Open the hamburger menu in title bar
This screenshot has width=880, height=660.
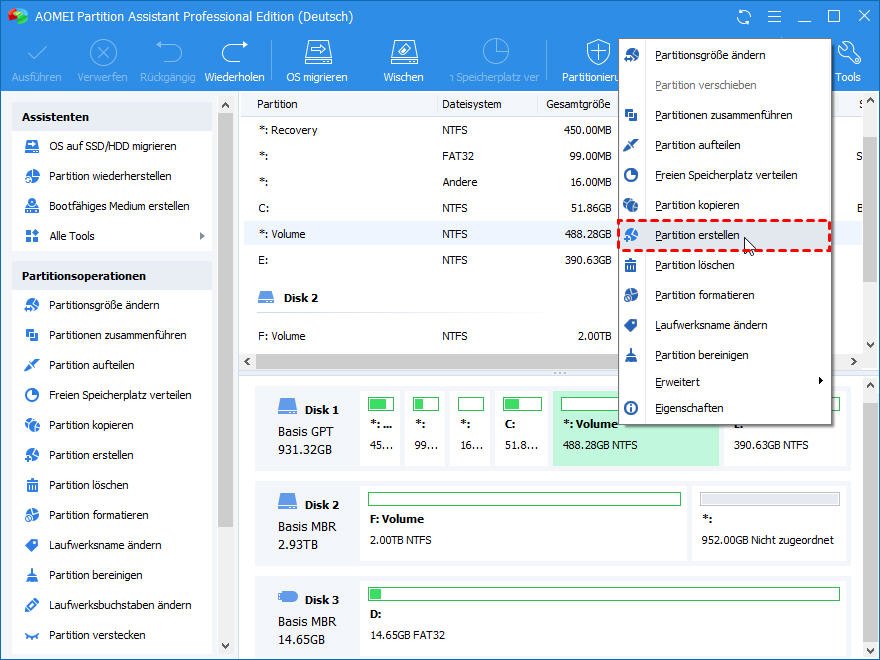point(773,17)
